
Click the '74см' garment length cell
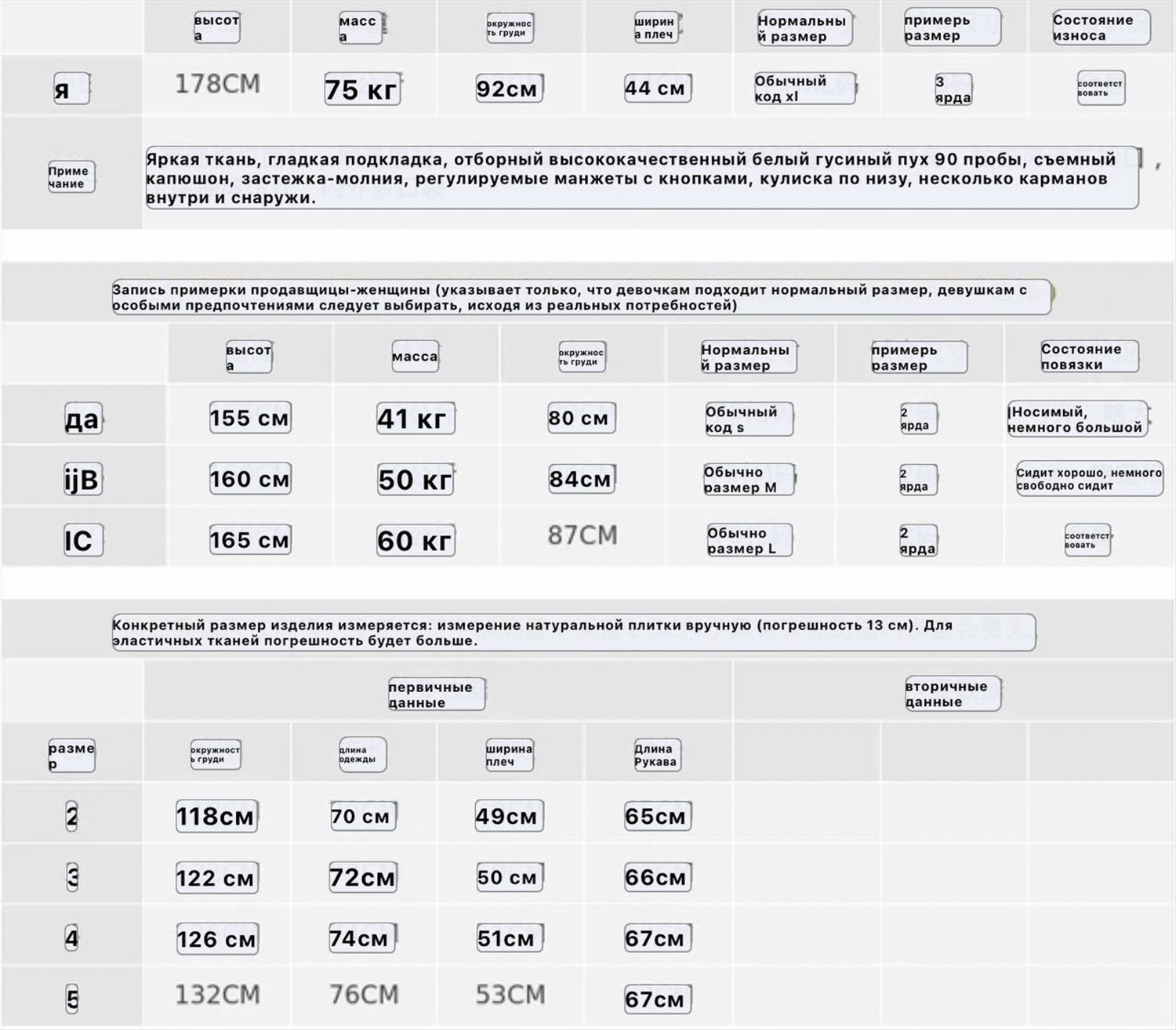(x=361, y=938)
